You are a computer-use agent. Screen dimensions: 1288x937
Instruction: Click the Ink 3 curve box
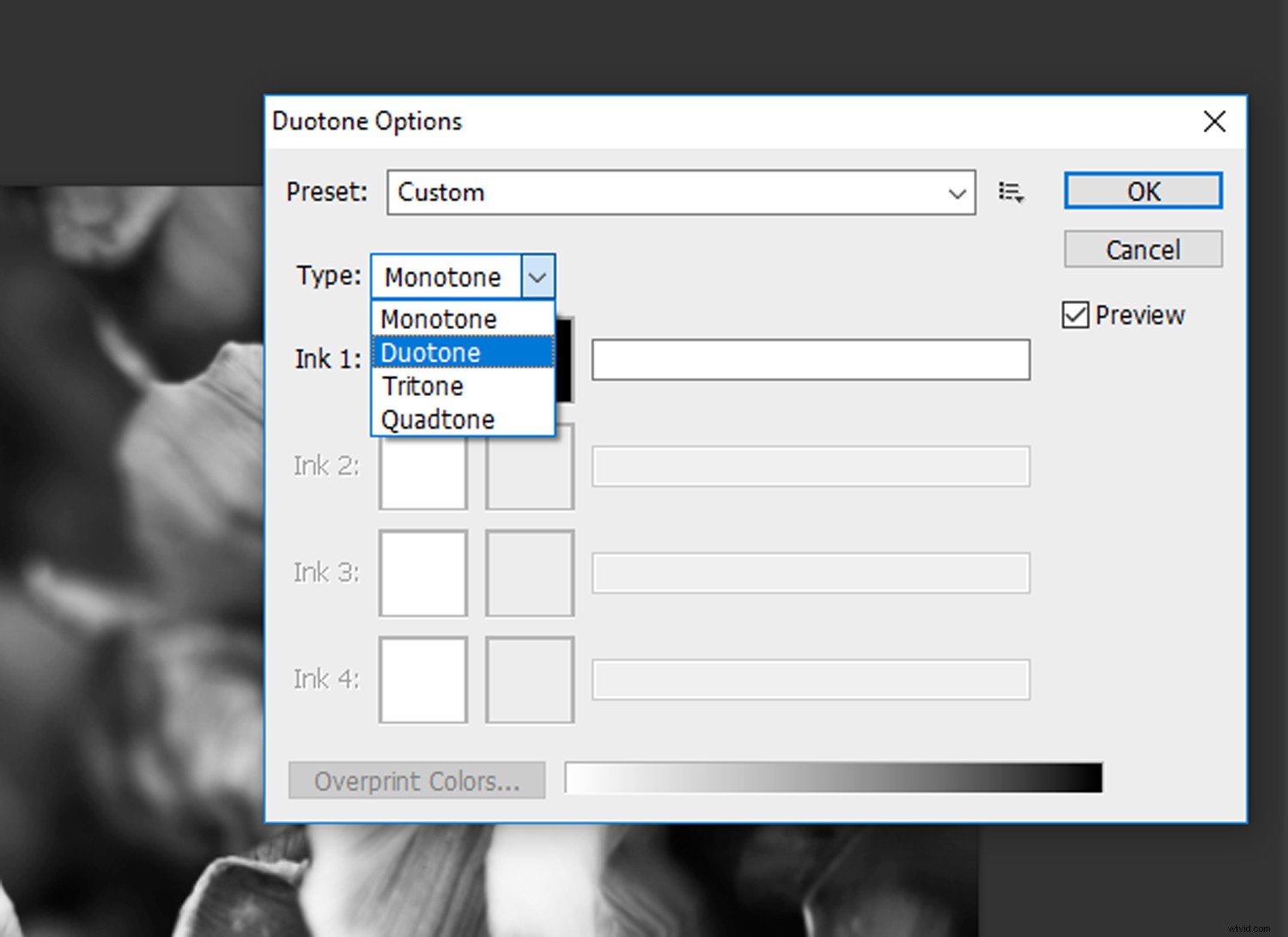point(422,573)
